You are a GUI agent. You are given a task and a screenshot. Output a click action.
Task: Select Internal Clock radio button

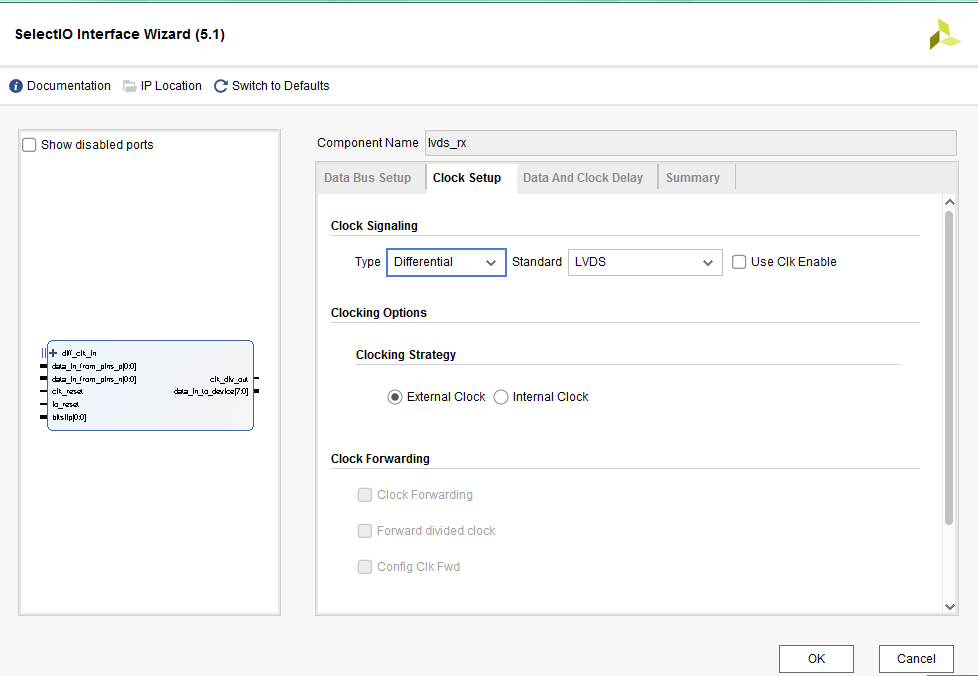pyautogui.click(x=500, y=397)
